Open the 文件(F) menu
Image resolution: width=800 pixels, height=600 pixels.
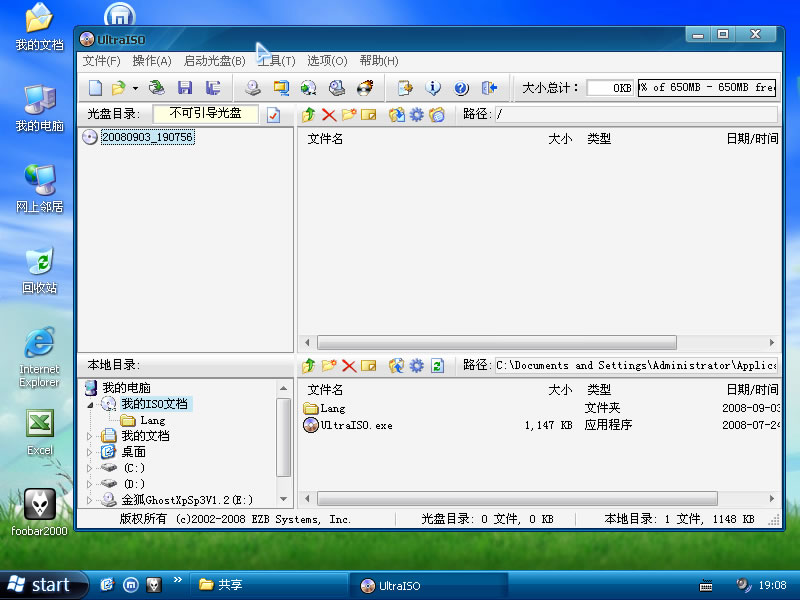[102, 61]
